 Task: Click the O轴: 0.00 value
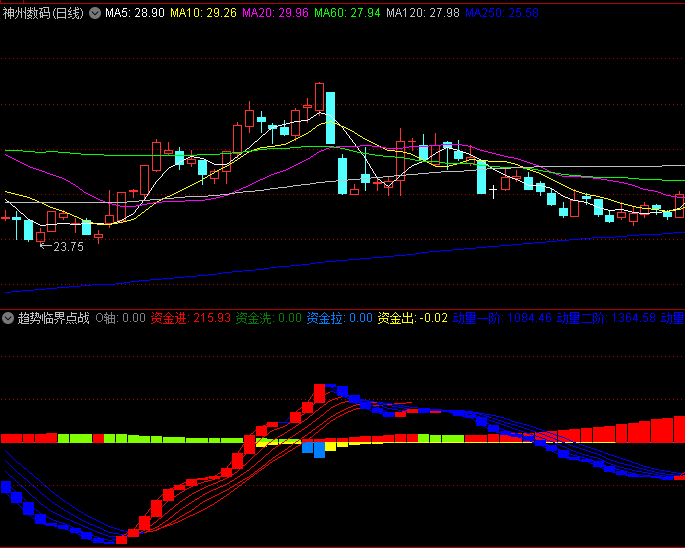coord(121,318)
